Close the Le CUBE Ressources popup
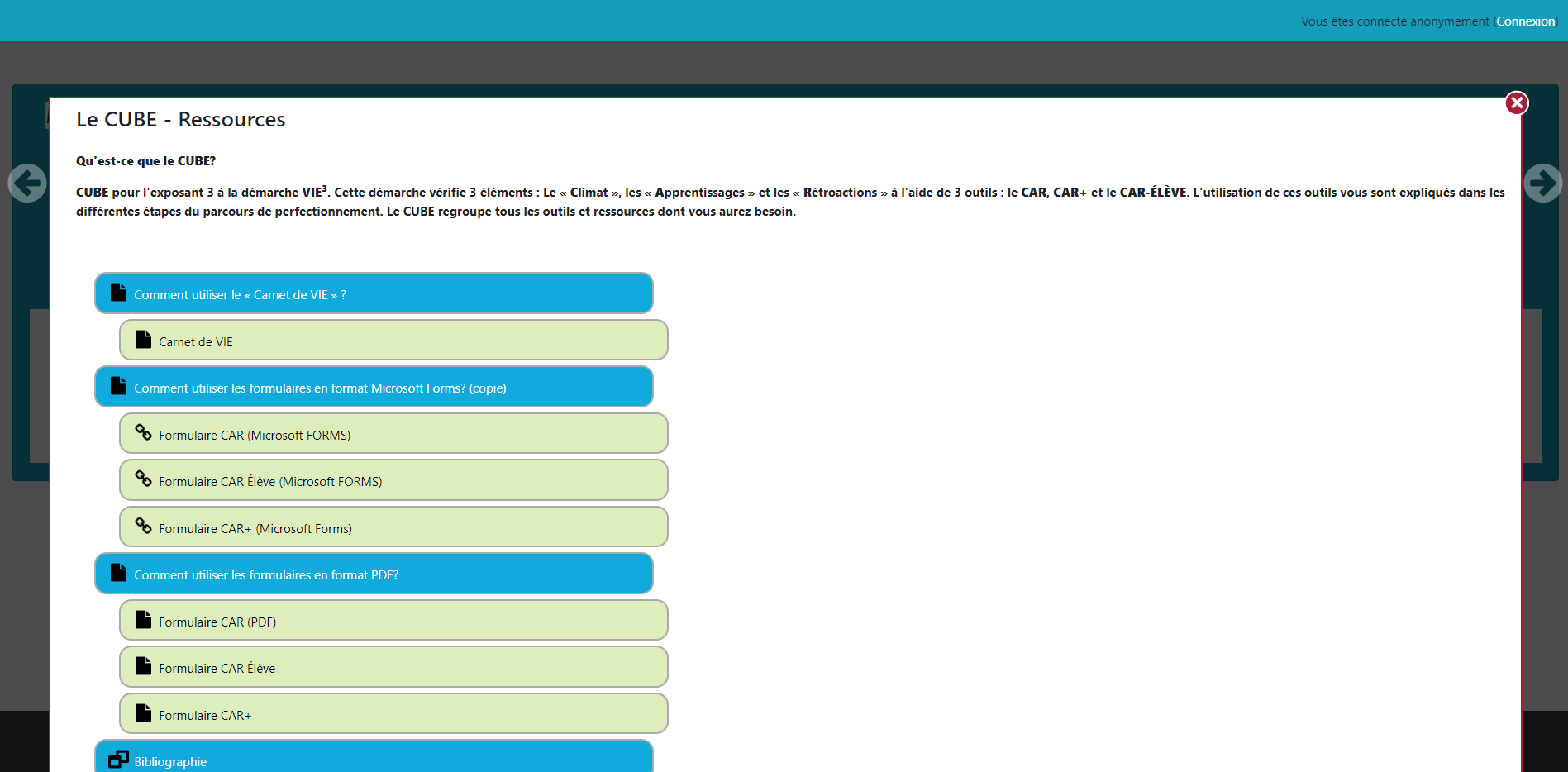The height and width of the screenshot is (772, 1568). tap(1516, 103)
